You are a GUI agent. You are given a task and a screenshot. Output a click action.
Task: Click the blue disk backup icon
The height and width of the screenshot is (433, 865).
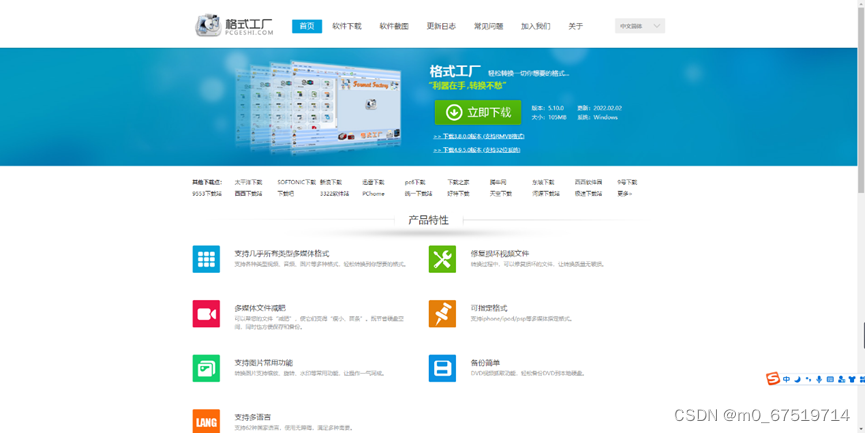coord(442,368)
